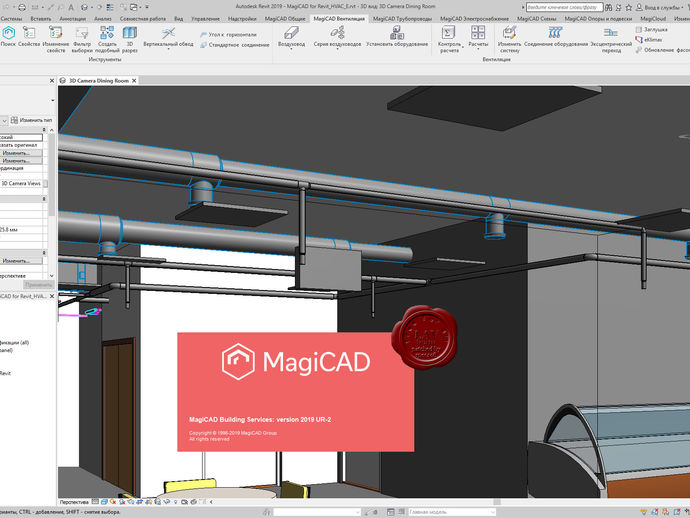Open the Фильтр выборки selection filter
Image resolution: width=690 pixels, height=518 pixels.
pos(82,39)
